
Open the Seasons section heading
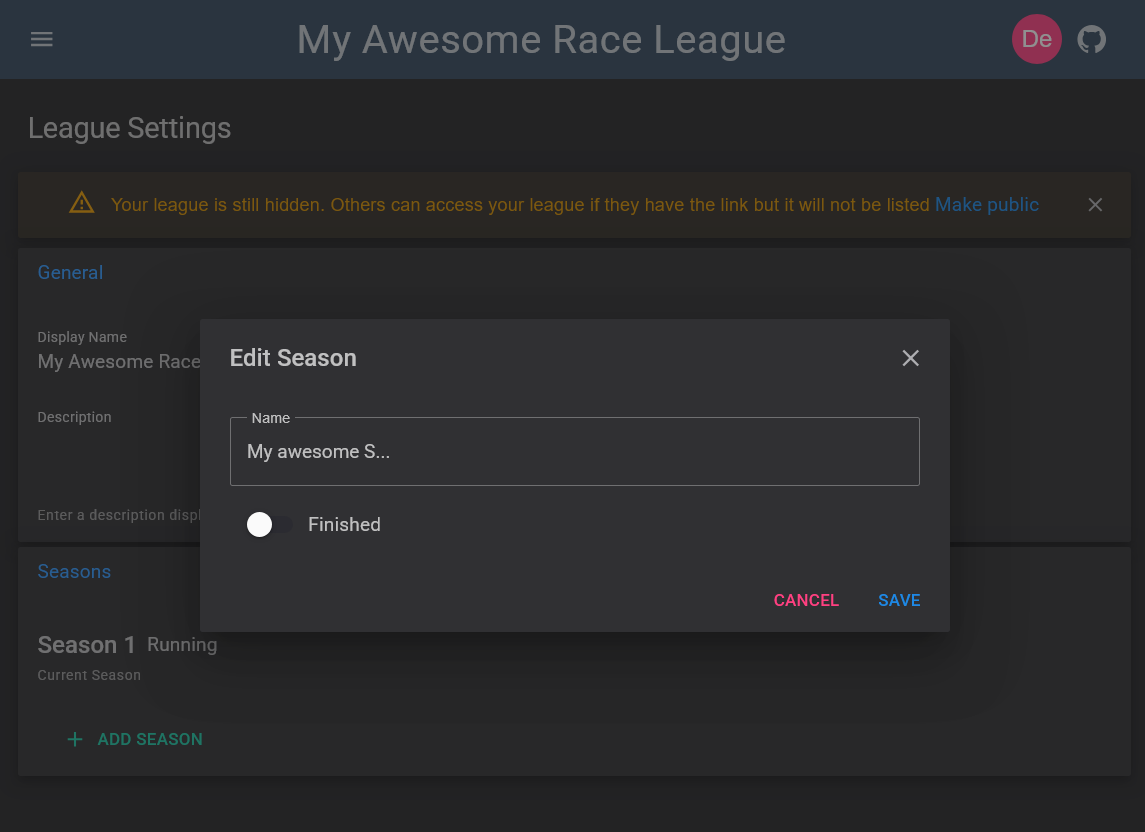tap(74, 572)
